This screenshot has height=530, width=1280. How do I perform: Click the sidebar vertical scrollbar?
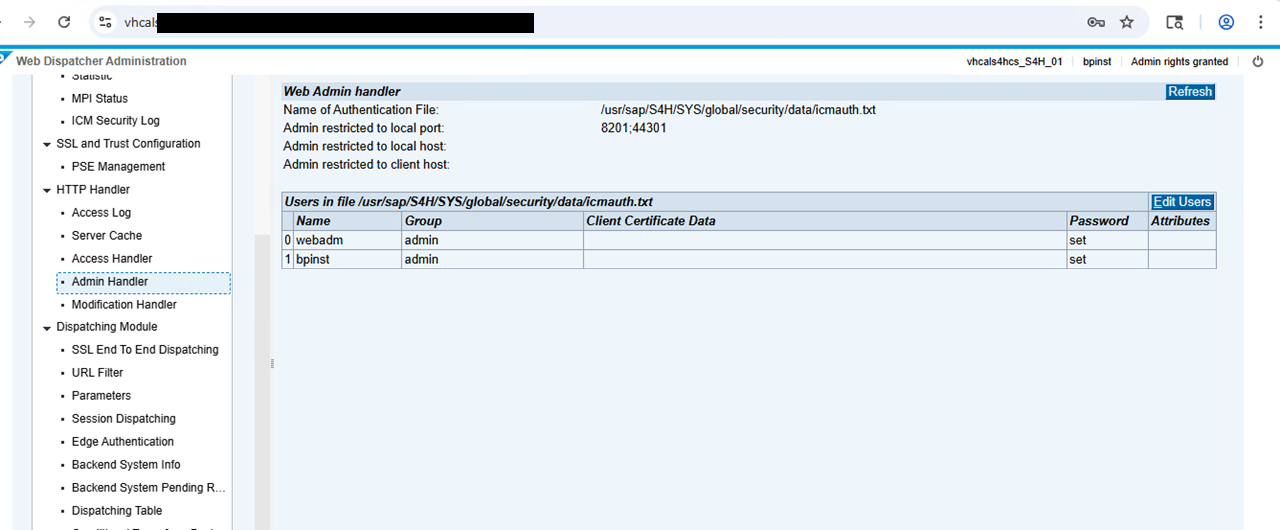(x=263, y=380)
